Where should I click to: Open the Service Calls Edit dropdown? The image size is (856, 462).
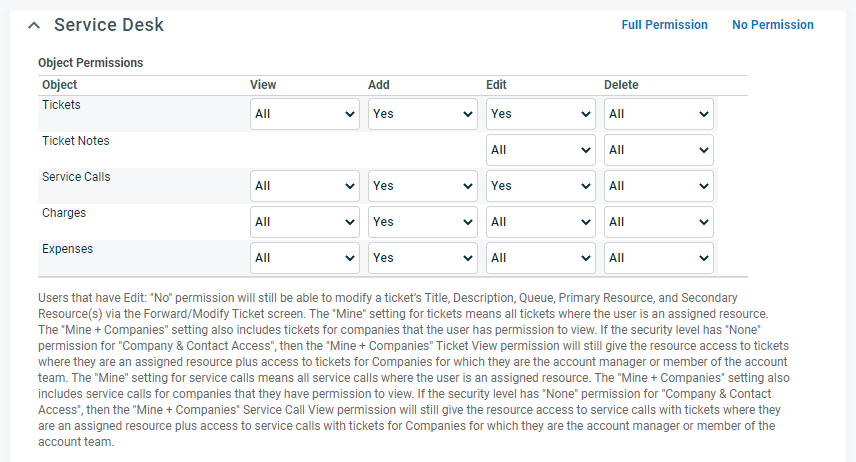[540, 186]
